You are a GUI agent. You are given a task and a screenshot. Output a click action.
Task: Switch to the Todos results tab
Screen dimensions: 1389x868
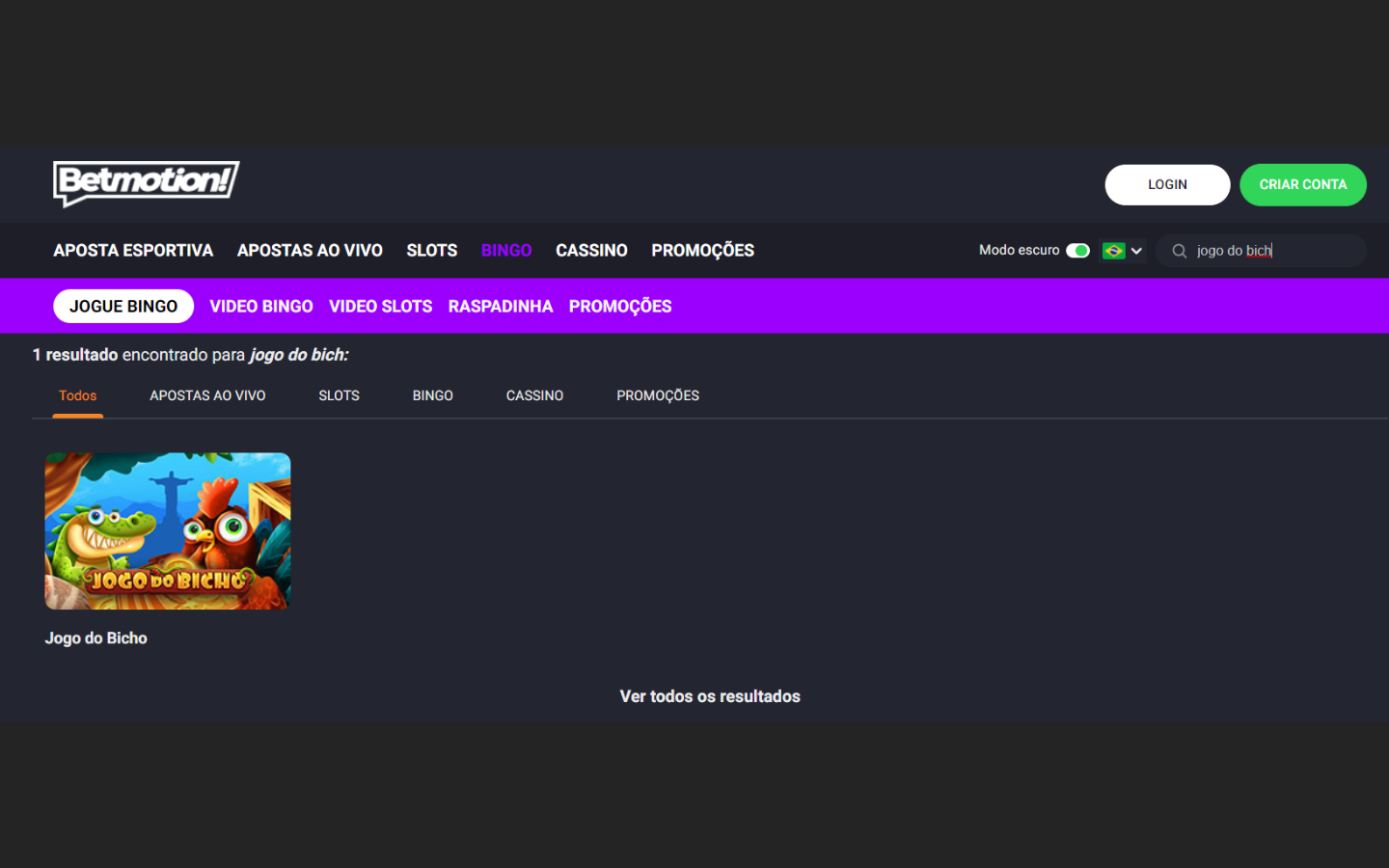(x=78, y=395)
